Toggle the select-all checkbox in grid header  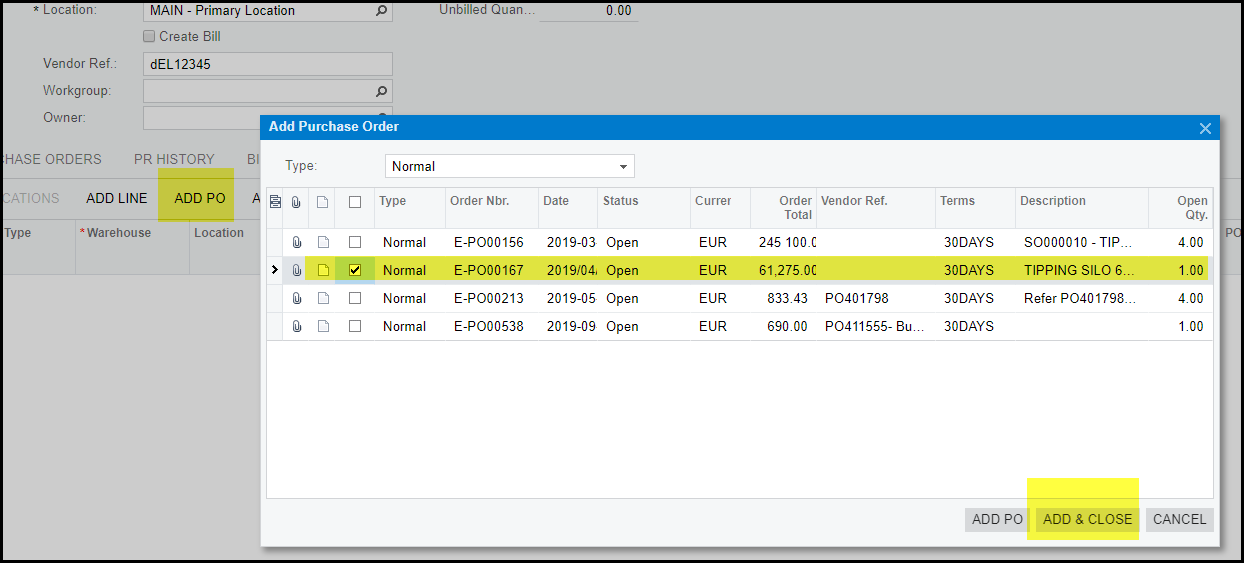(354, 202)
